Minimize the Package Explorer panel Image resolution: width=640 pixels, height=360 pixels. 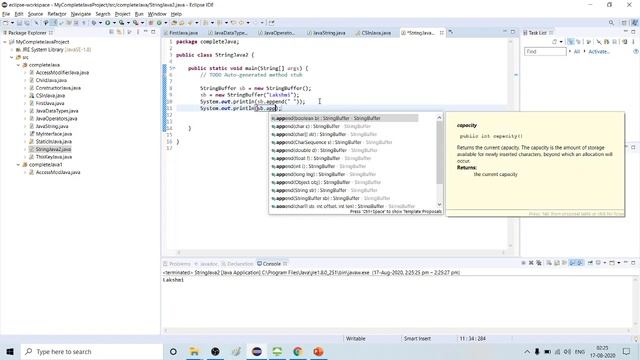(146, 32)
